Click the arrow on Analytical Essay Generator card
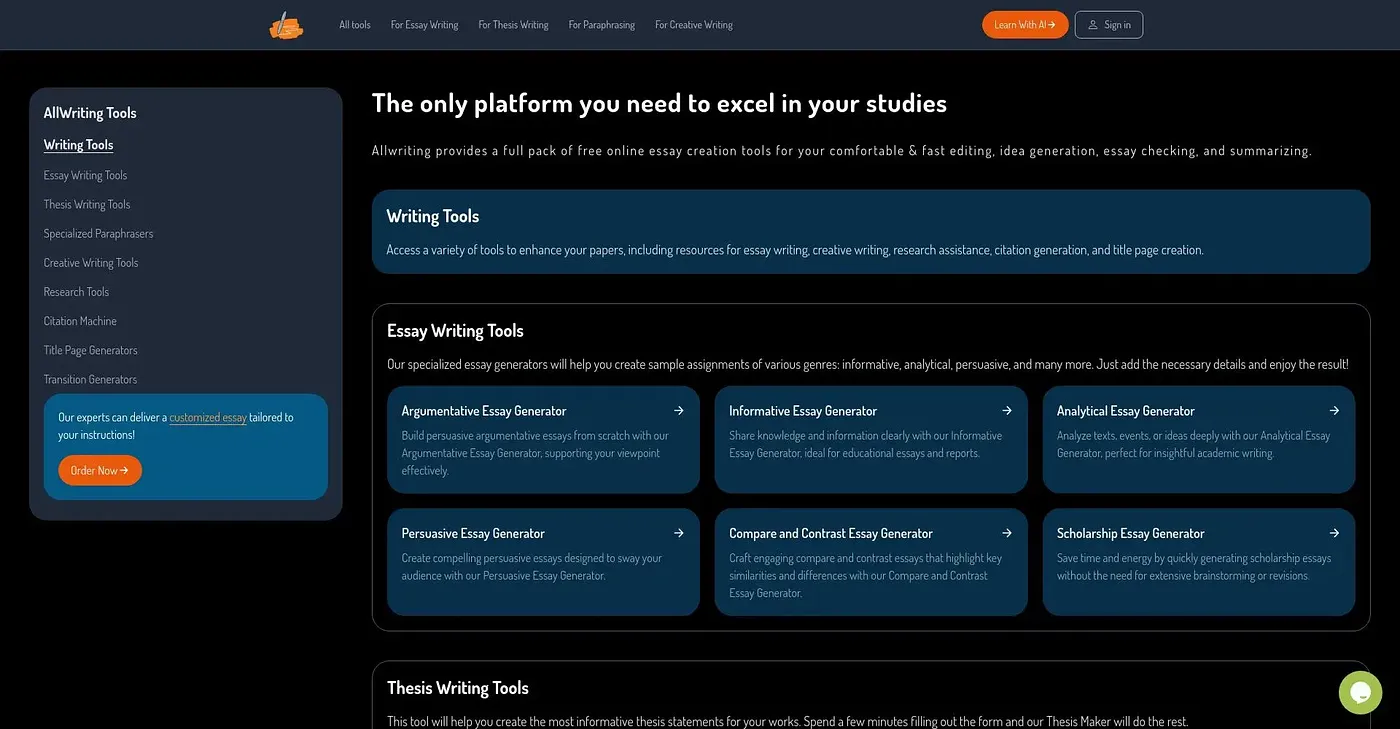The height and width of the screenshot is (729, 1400). click(x=1334, y=411)
